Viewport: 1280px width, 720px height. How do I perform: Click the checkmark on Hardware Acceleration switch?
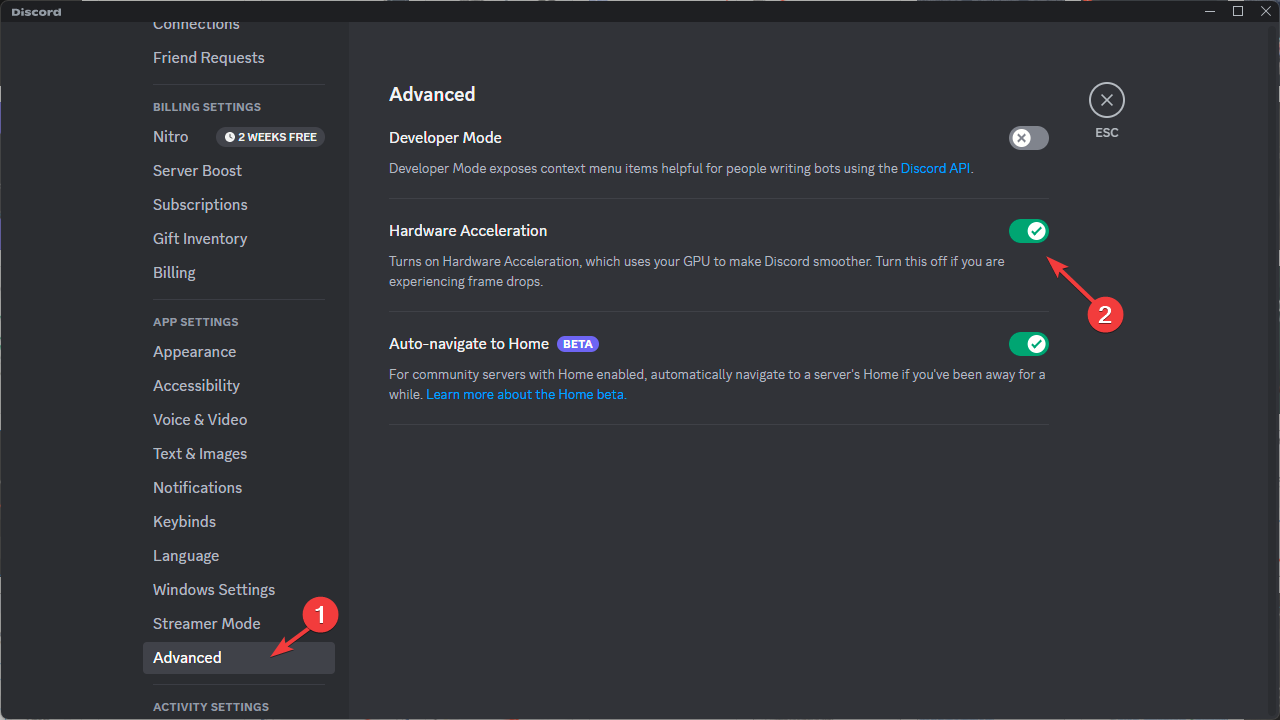tap(1035, 231)
